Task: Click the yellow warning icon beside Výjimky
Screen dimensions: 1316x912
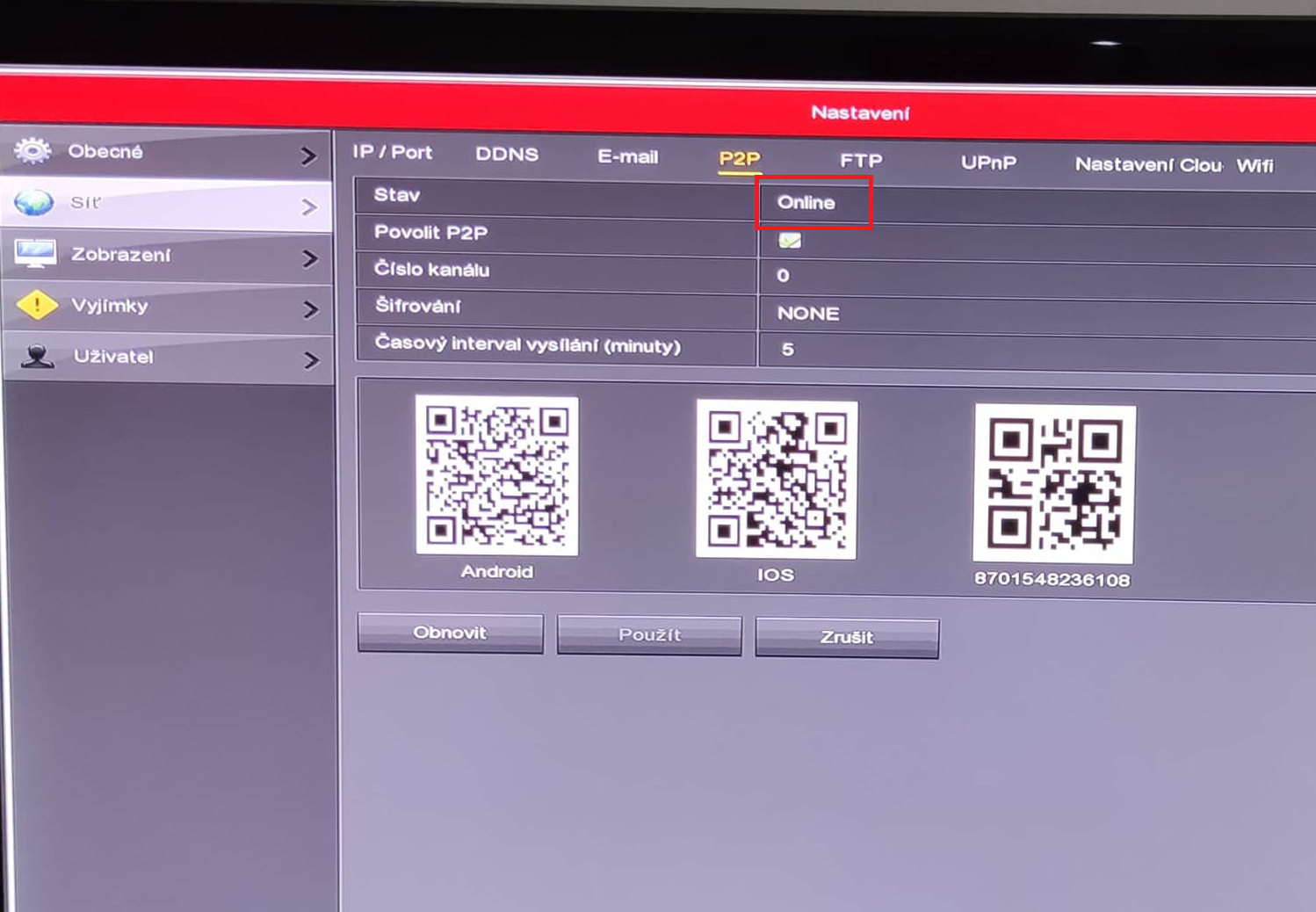Action: (x=37, y=305)
